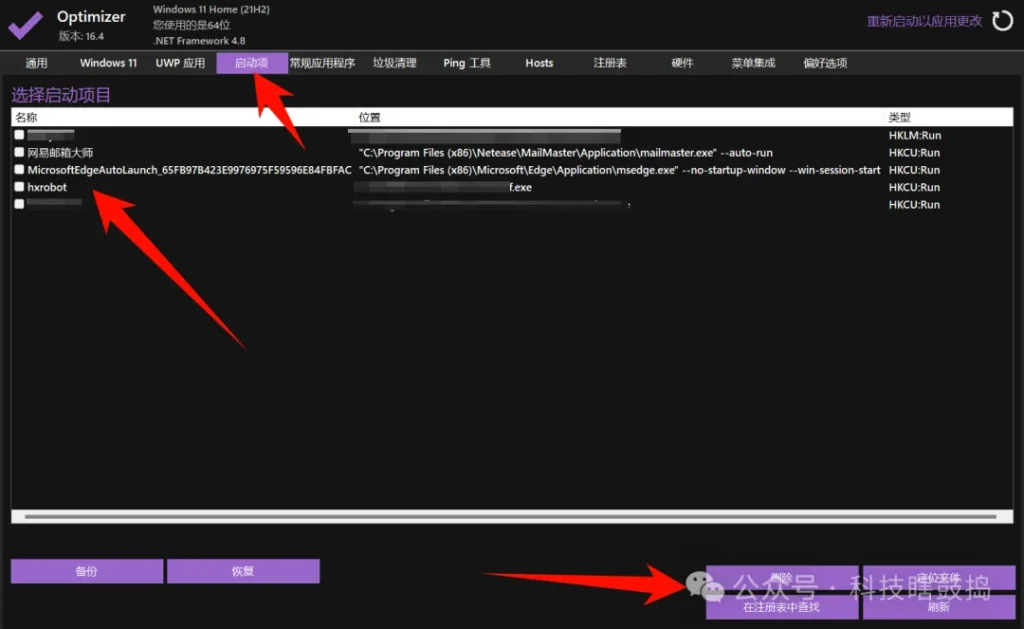1024x629 pixels.
Task: Click the 重新启动以应用更改 link
Action: (x=924, y=22)
